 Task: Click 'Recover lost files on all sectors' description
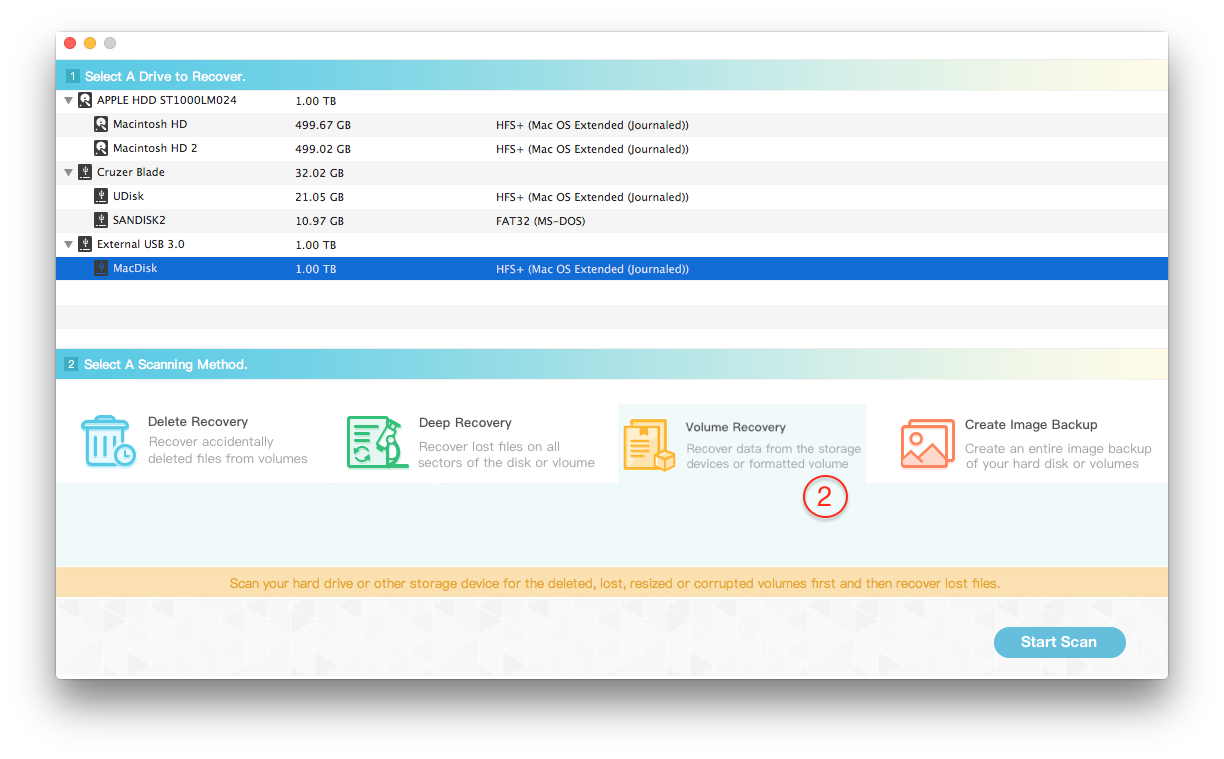(506, 454)
